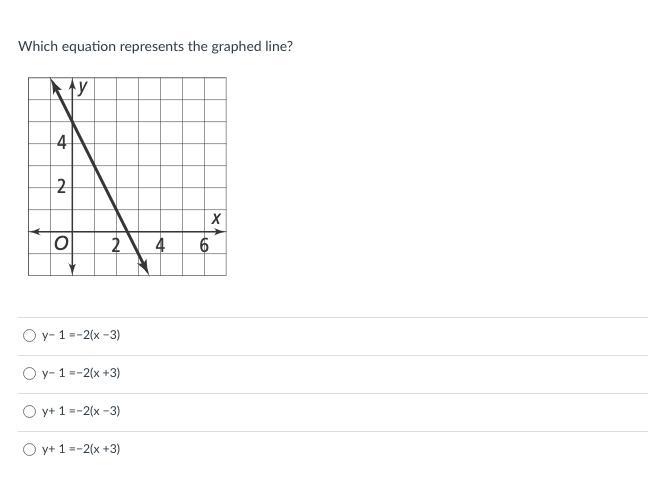Select radio button for y− 1 =−2(x +3)
This screenshot has height=487, width=660.
coord(29,373)
